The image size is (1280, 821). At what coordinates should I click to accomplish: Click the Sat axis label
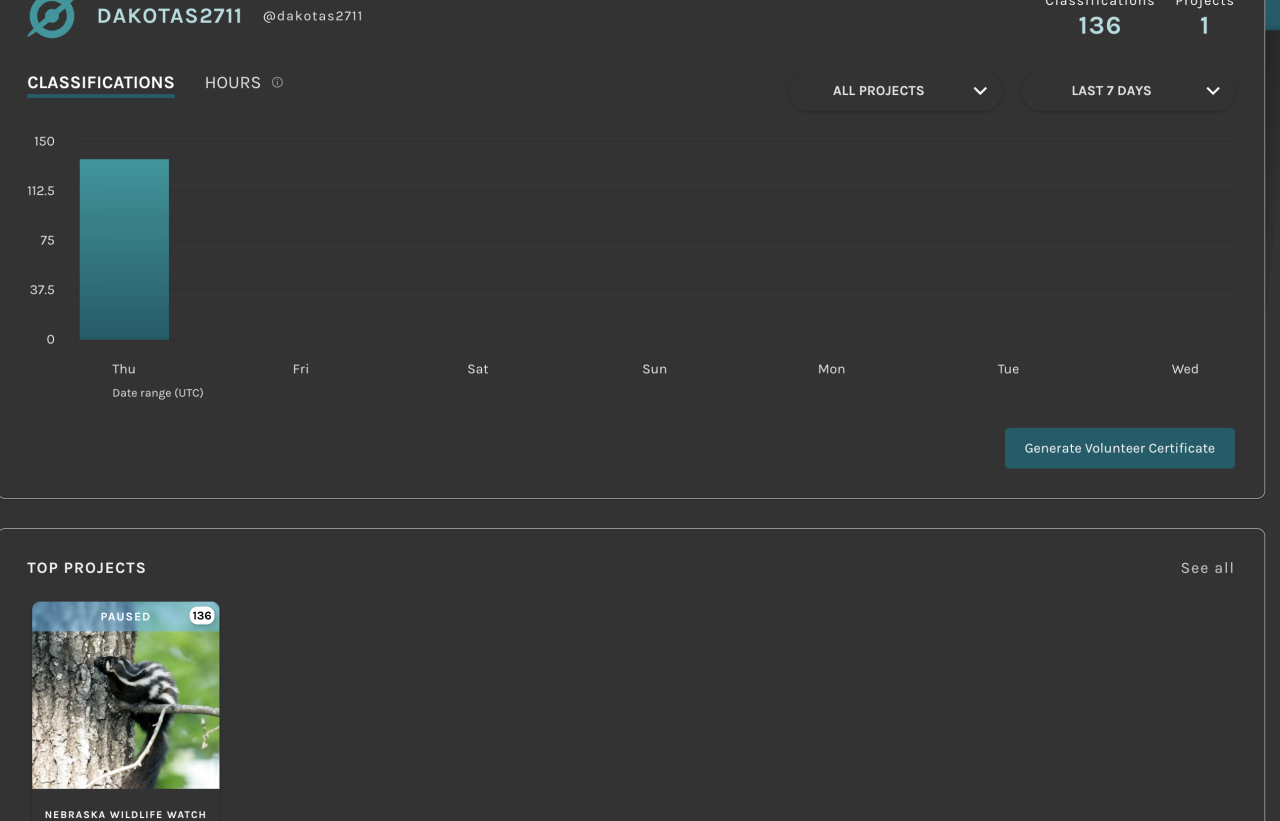478,369
